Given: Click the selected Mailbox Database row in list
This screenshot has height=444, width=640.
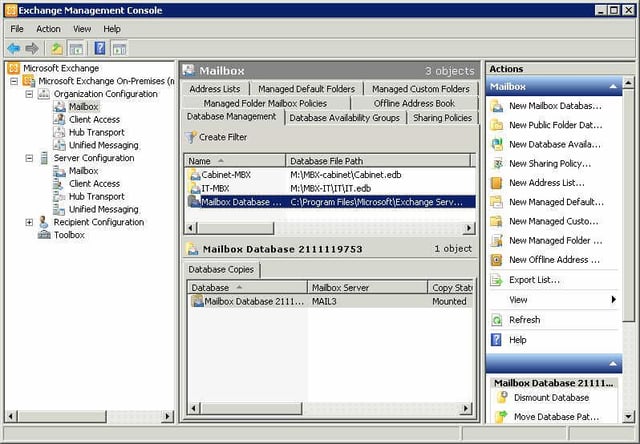Looking at the screenshot, I should click(x=331, y=202).
